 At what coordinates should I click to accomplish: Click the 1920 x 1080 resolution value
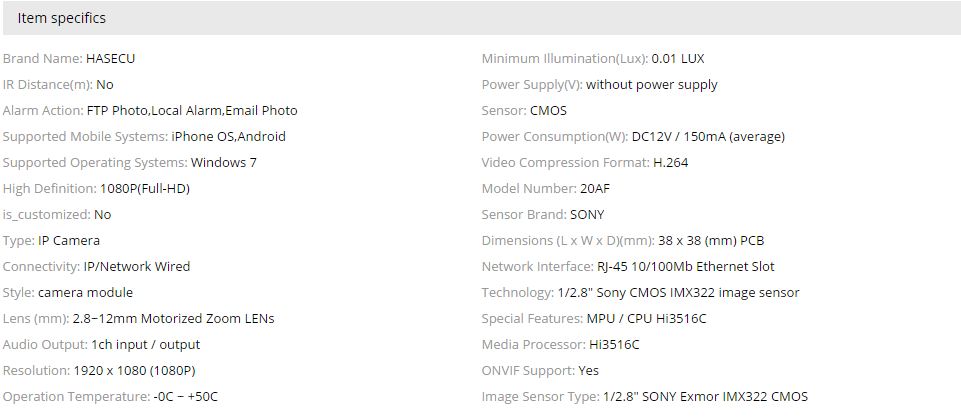click(135, 371)
